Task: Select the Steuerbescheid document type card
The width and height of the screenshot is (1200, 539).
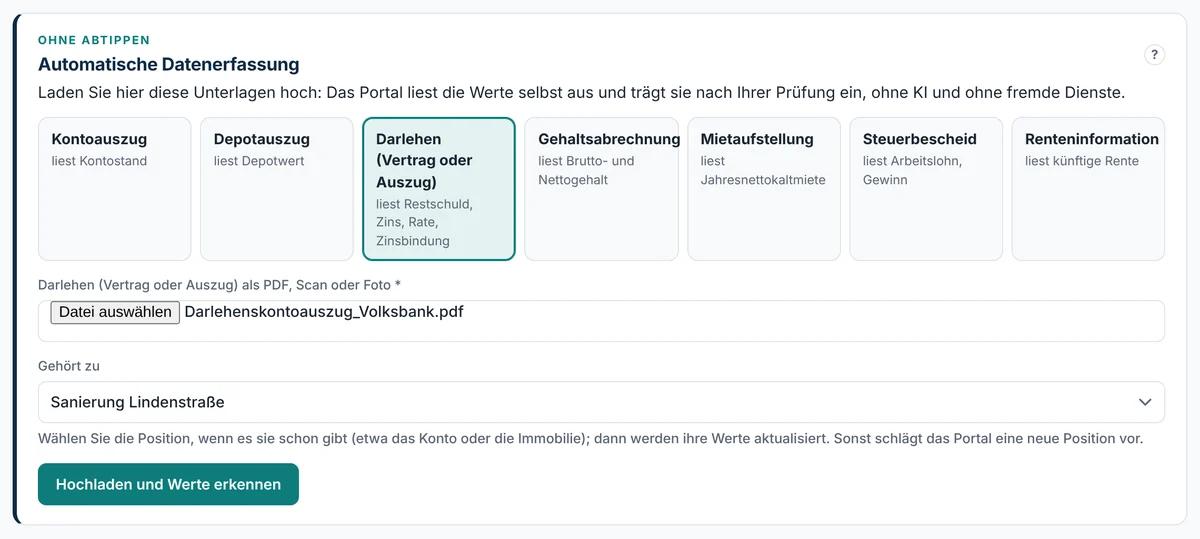Action: pos(926,189)
